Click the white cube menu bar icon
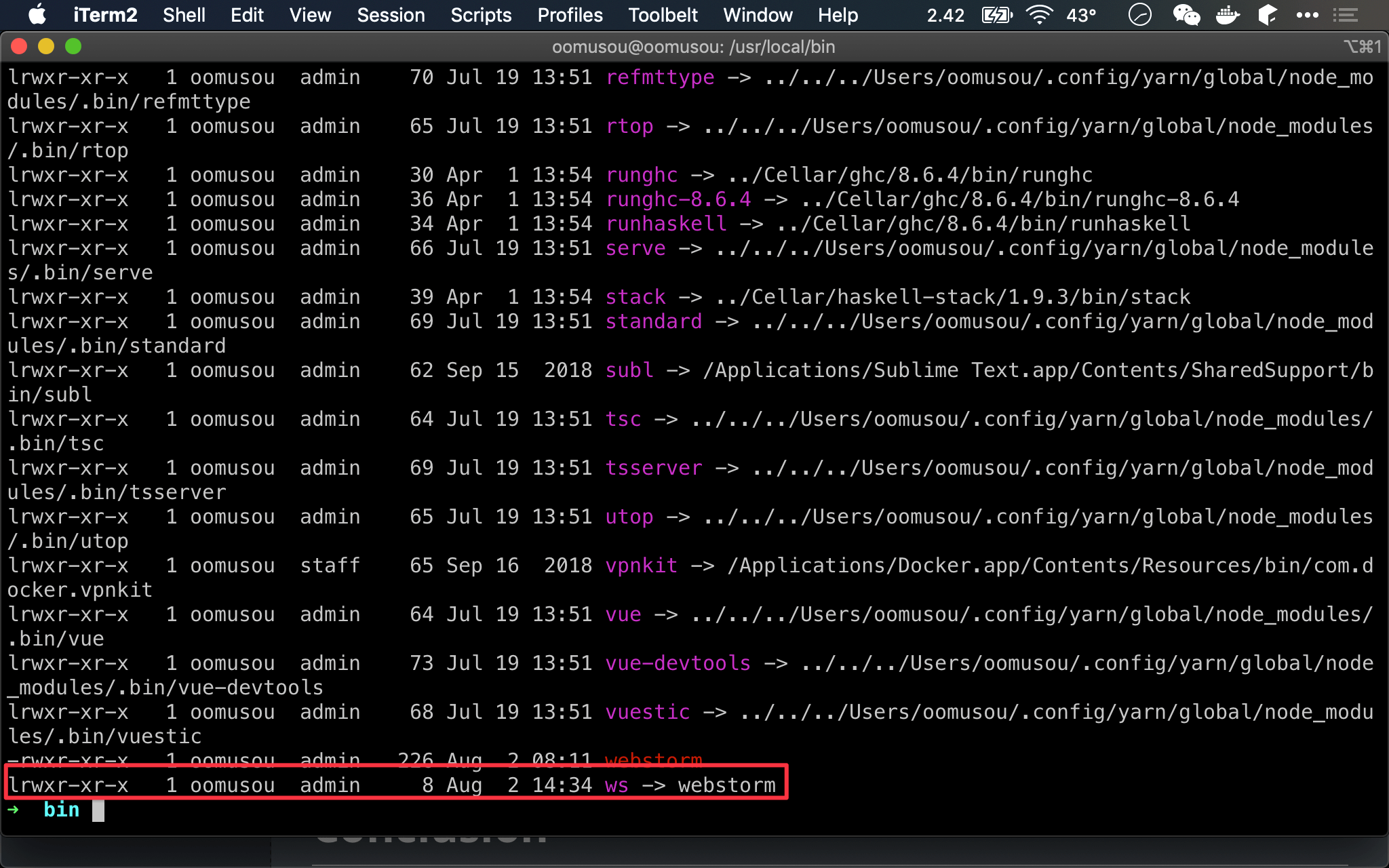Screen dimensions: 1389x868 tap(1267, 15)
